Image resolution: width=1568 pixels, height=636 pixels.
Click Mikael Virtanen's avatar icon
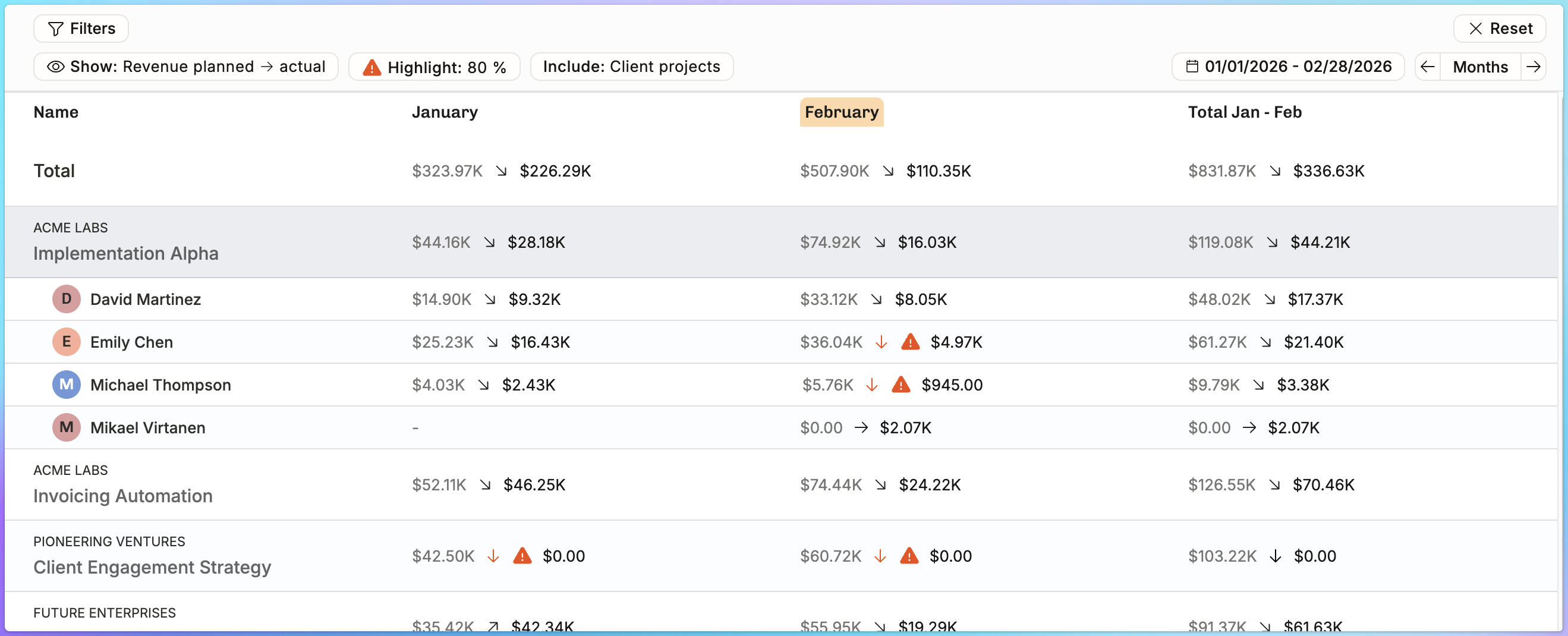click(67, 427)
